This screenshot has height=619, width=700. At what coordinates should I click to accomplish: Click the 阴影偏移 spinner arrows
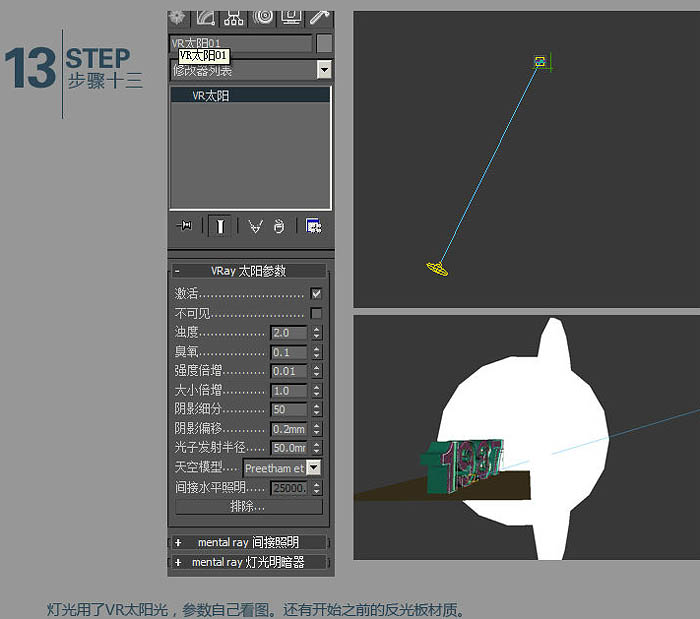[x=317, y=429]
